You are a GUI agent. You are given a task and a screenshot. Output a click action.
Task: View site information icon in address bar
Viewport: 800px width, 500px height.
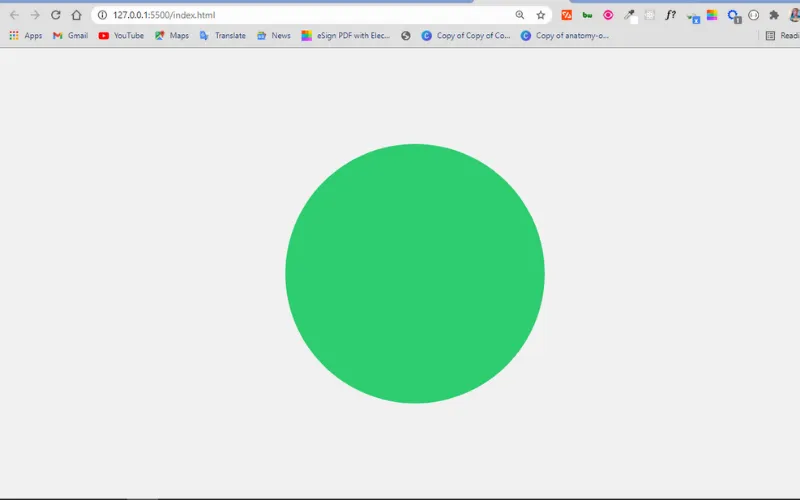click(103, 15)
